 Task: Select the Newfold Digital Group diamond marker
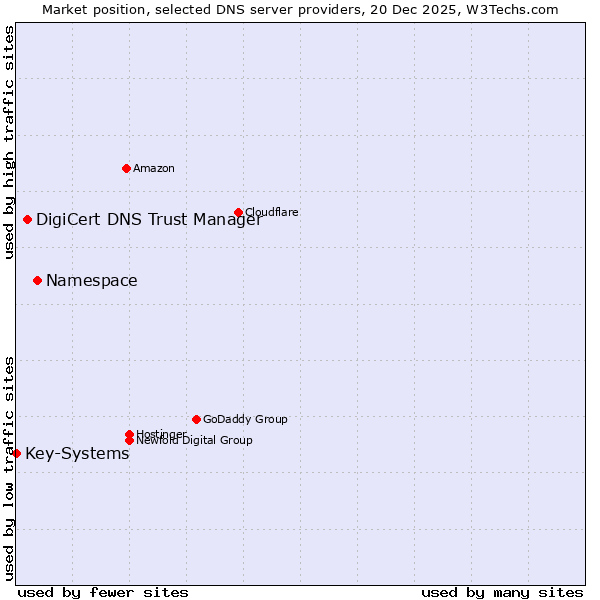[129, 440]
